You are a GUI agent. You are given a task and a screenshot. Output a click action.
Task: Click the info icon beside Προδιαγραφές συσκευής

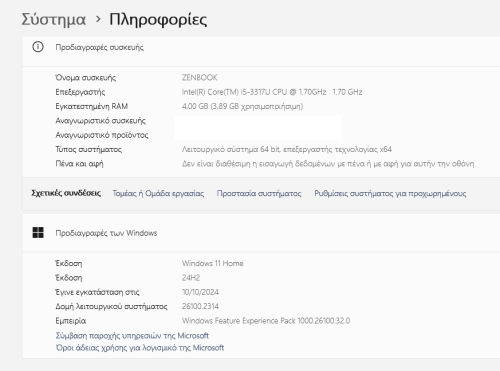pyautogui.click(x=38, y=47)
